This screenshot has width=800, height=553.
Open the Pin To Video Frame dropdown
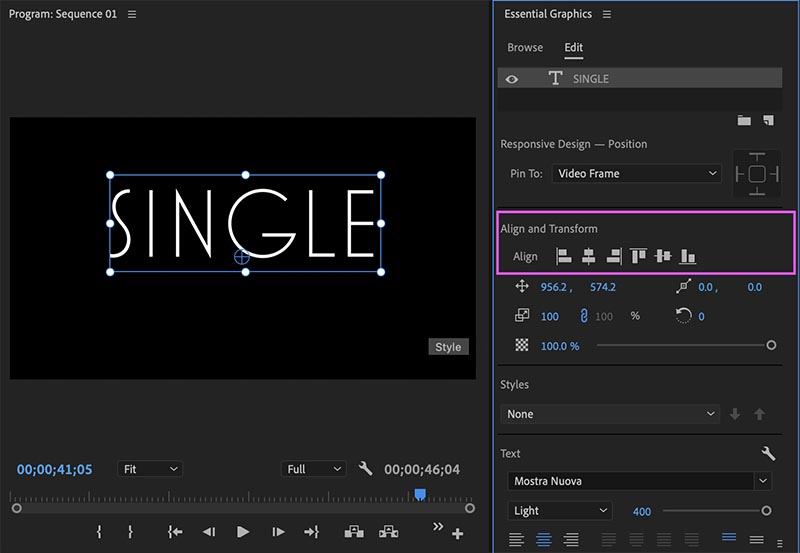(x=636, y=173)
